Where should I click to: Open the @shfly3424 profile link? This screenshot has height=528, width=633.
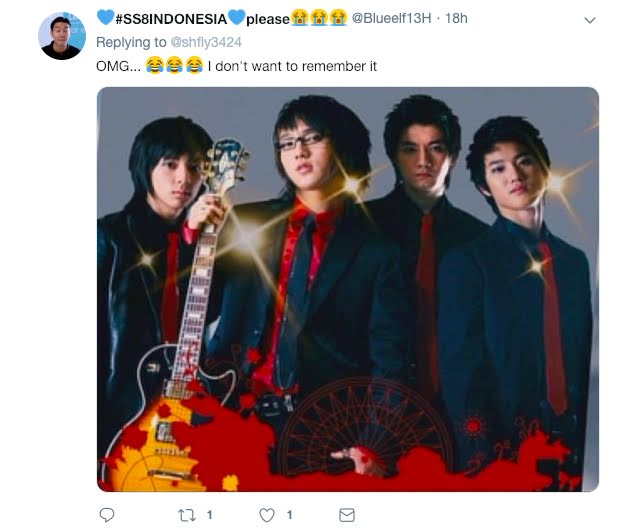[x=206, y=42]
